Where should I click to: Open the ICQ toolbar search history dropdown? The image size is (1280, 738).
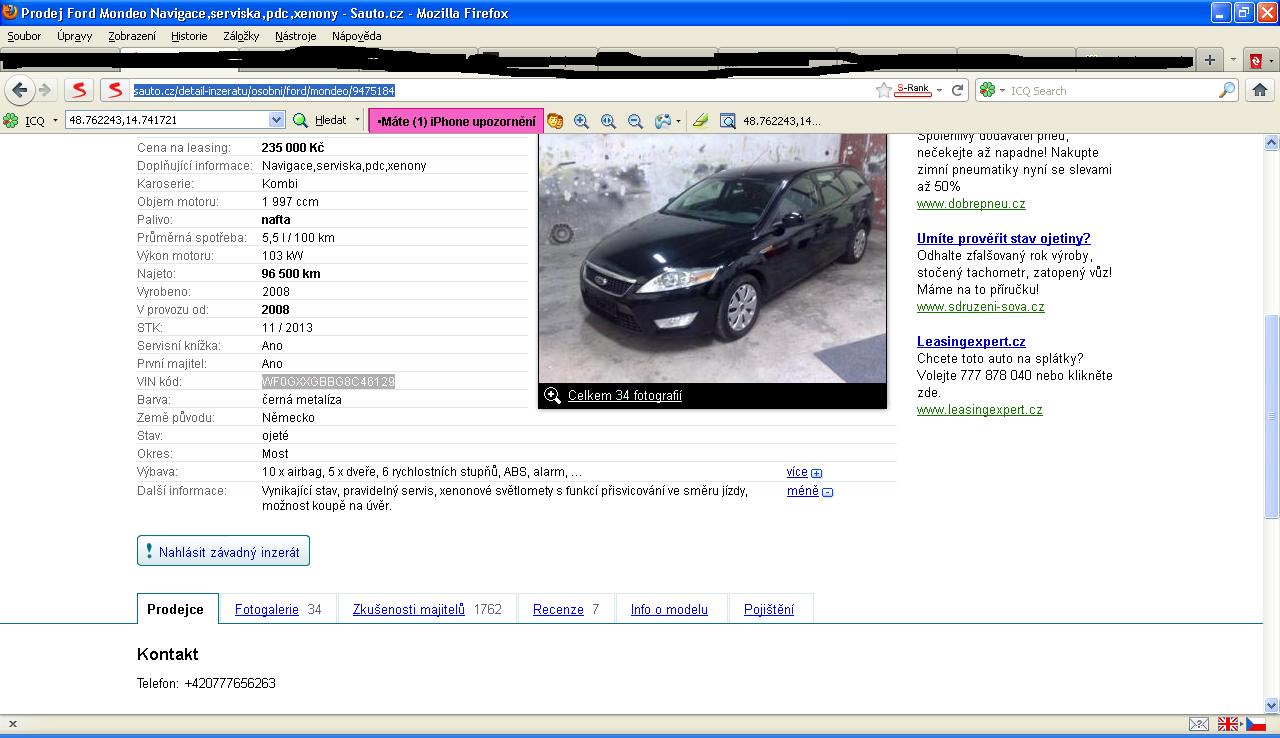tap(277, 120)
